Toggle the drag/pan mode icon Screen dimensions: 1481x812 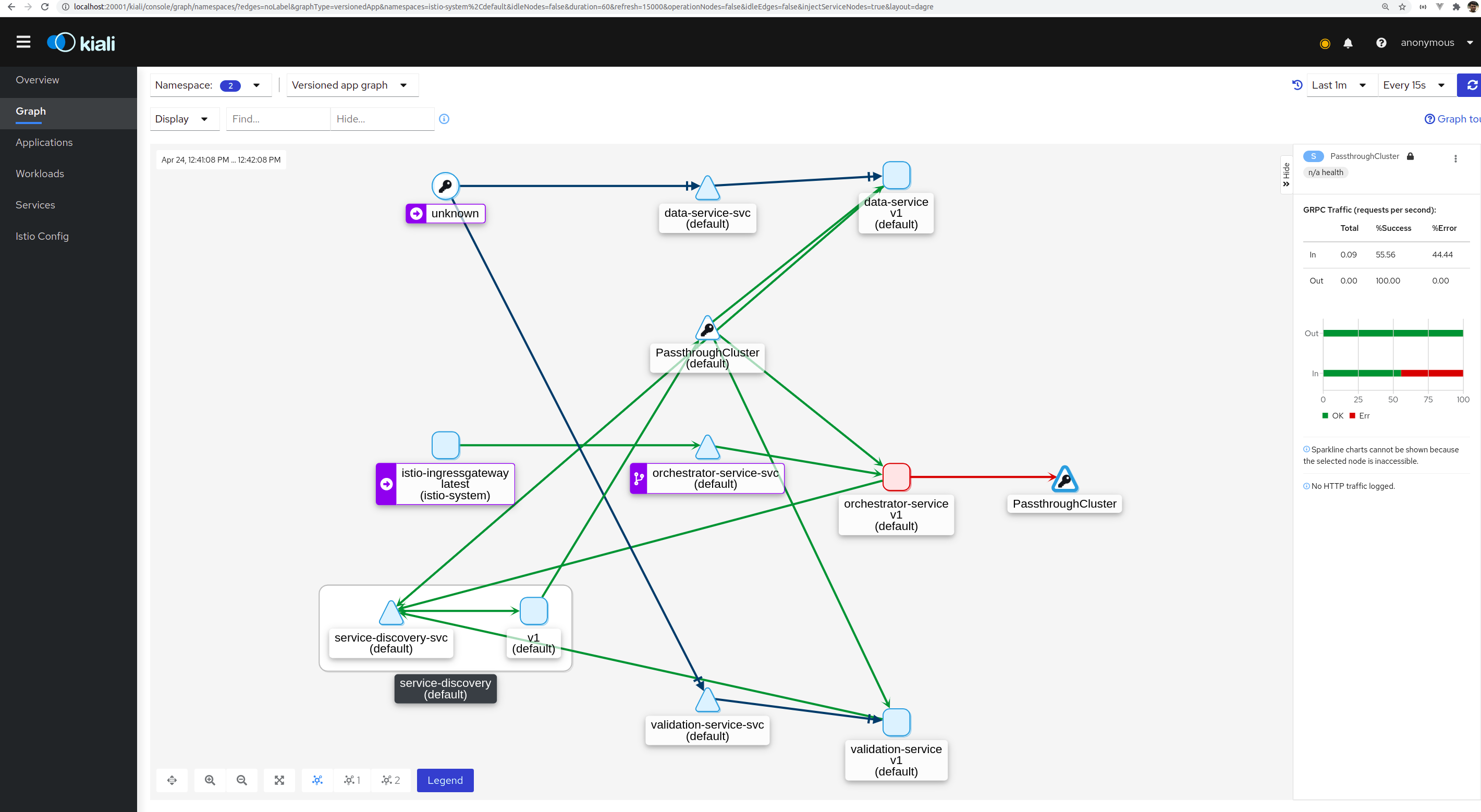tap(172, 780)
